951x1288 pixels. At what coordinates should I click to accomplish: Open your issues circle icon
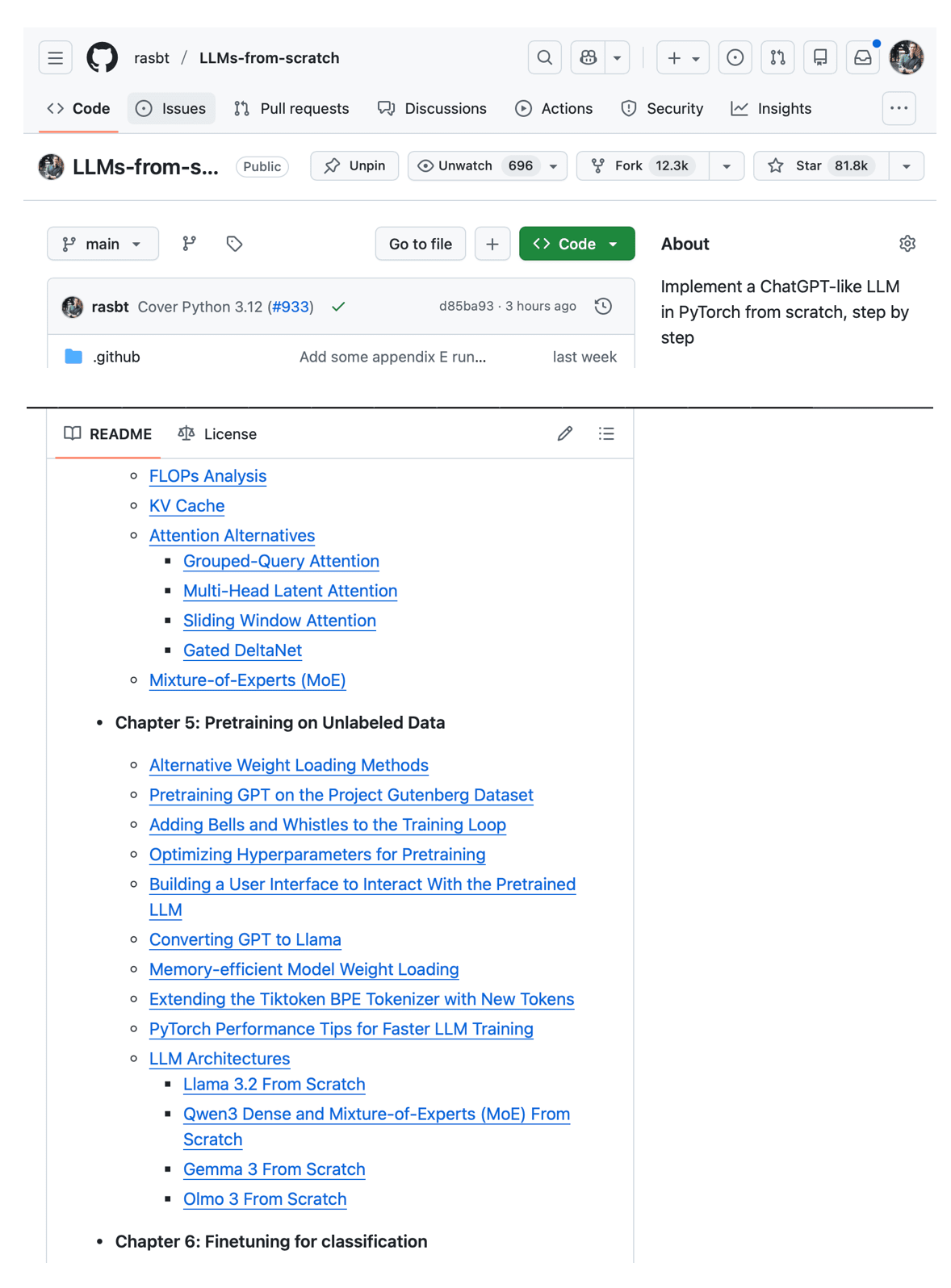[x=735, y=58]
